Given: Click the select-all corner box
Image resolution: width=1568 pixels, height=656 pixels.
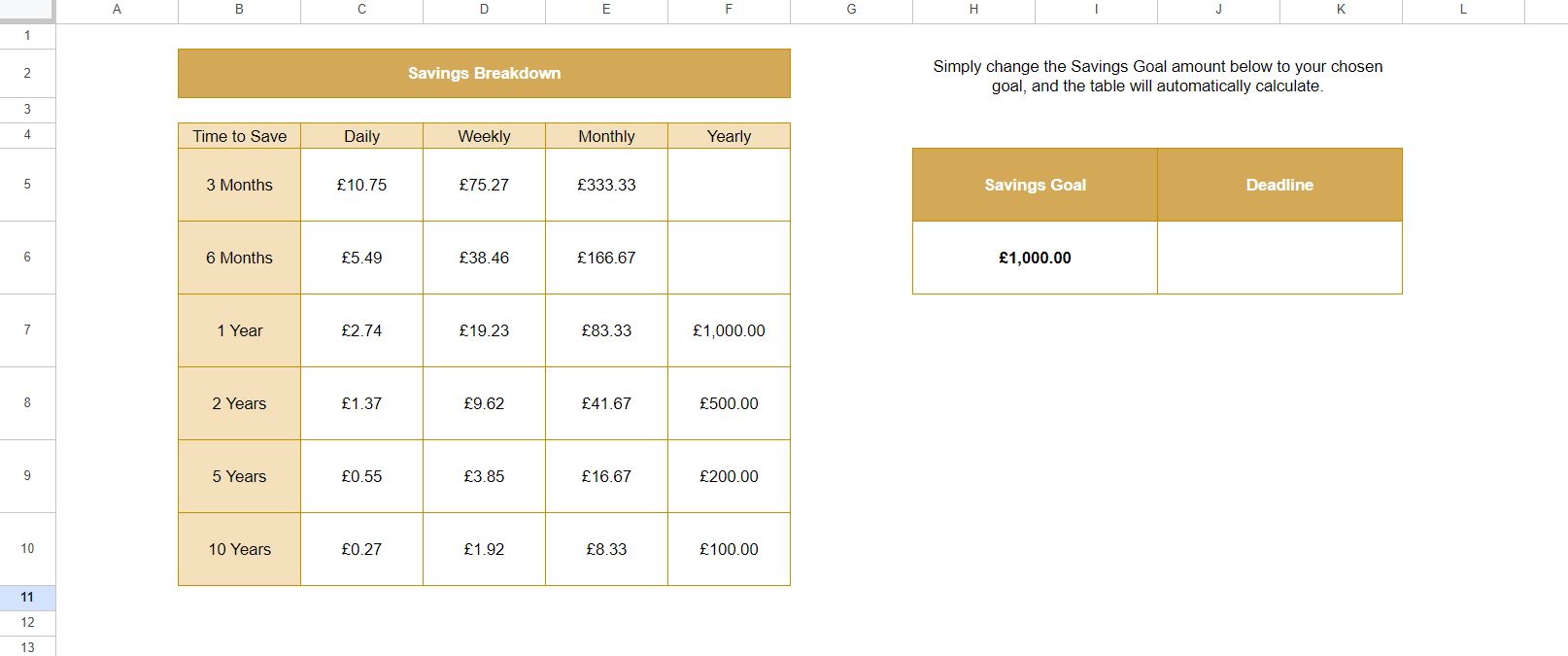Looking at the screenshot, I should click(x=27, y=11).
